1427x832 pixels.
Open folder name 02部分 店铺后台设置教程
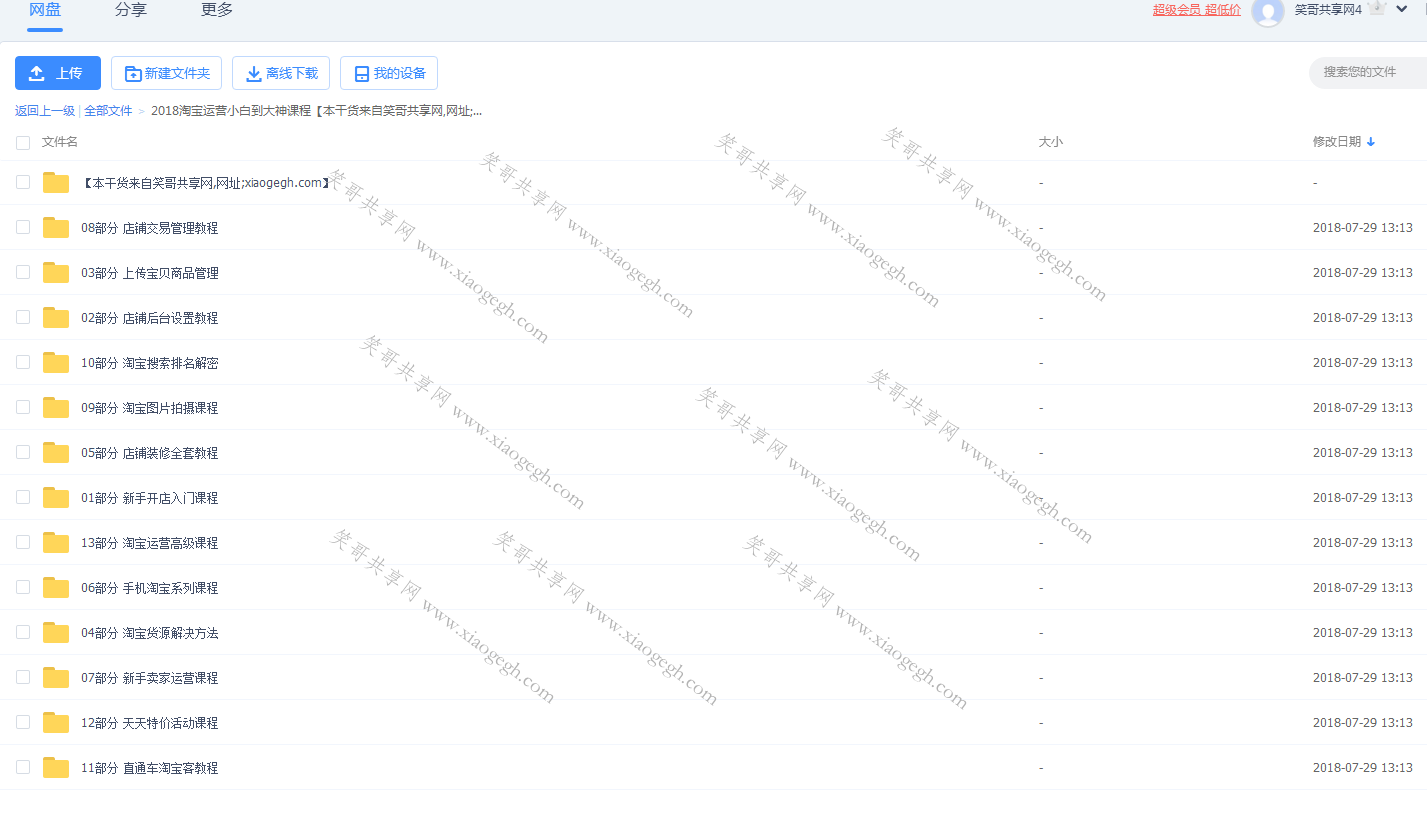(x=150, y=318)
